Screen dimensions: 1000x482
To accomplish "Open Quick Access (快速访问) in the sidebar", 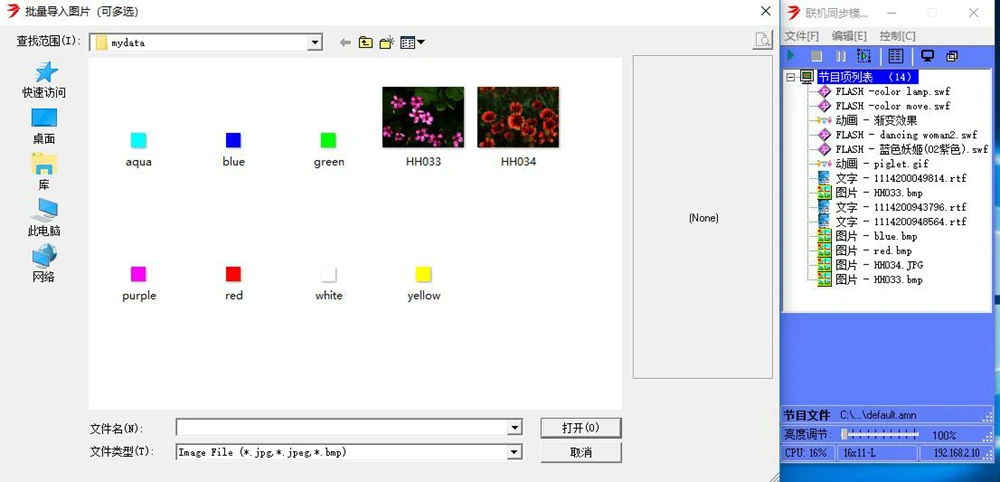I will pos(44,80).
